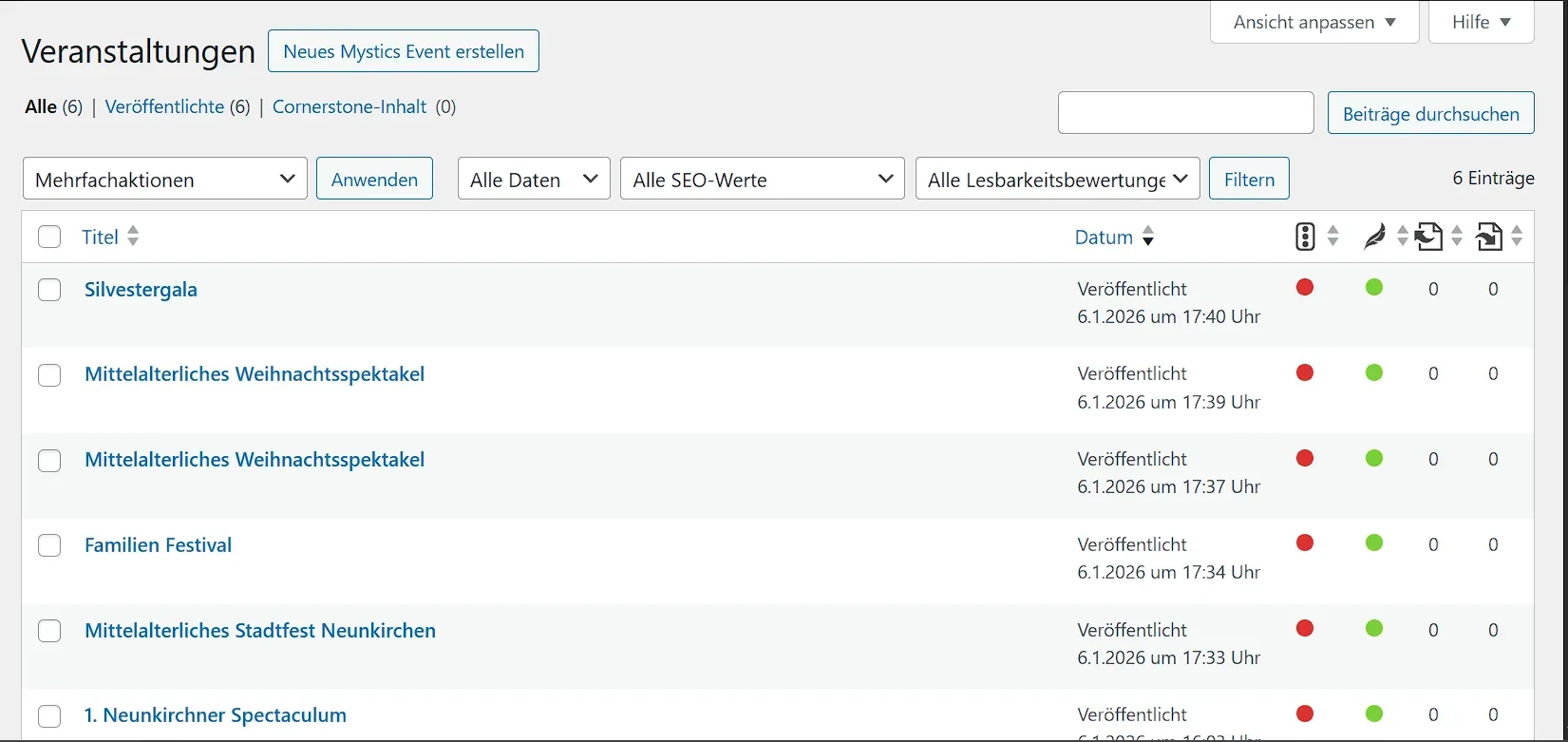The width and height of the screenshot is (1568, 742).
Task: Click red SEO indicator for Silvestergala
Action: pyautogui.click(x=1305, y=287)
